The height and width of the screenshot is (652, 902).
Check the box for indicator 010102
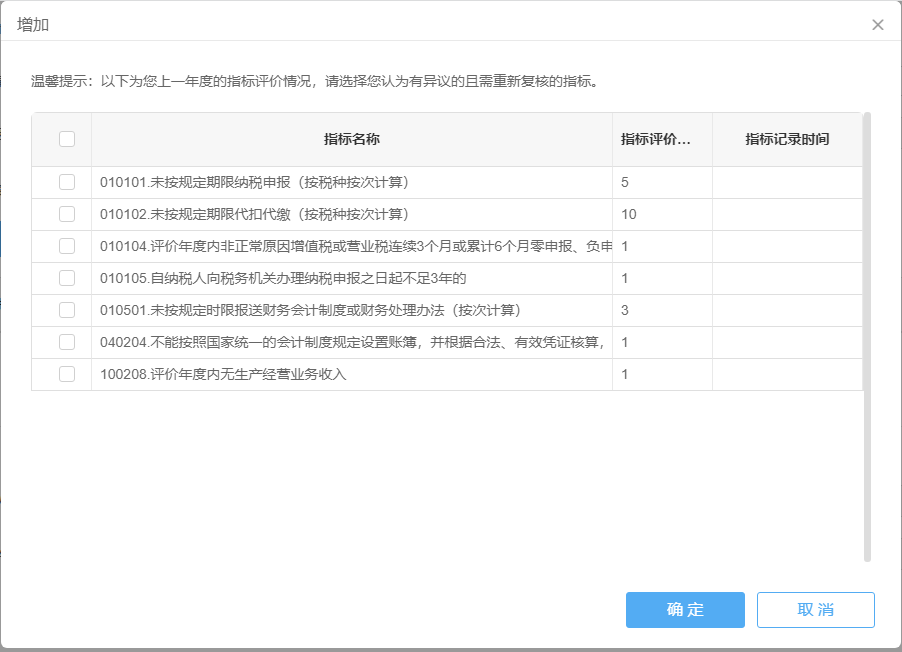pyautogui.click(x=67, y=214)
